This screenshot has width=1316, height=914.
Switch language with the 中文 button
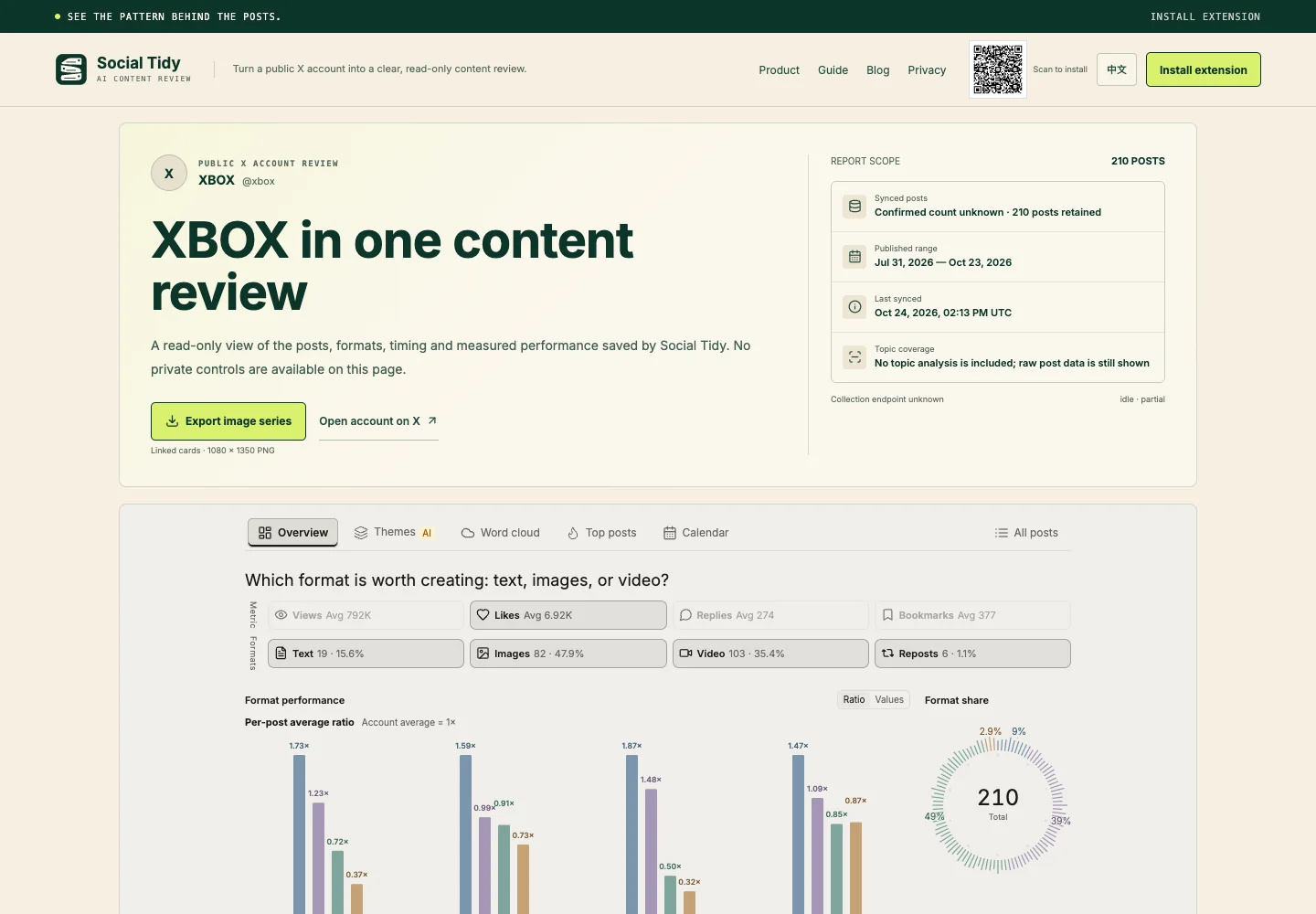[x=1117, y=69]
